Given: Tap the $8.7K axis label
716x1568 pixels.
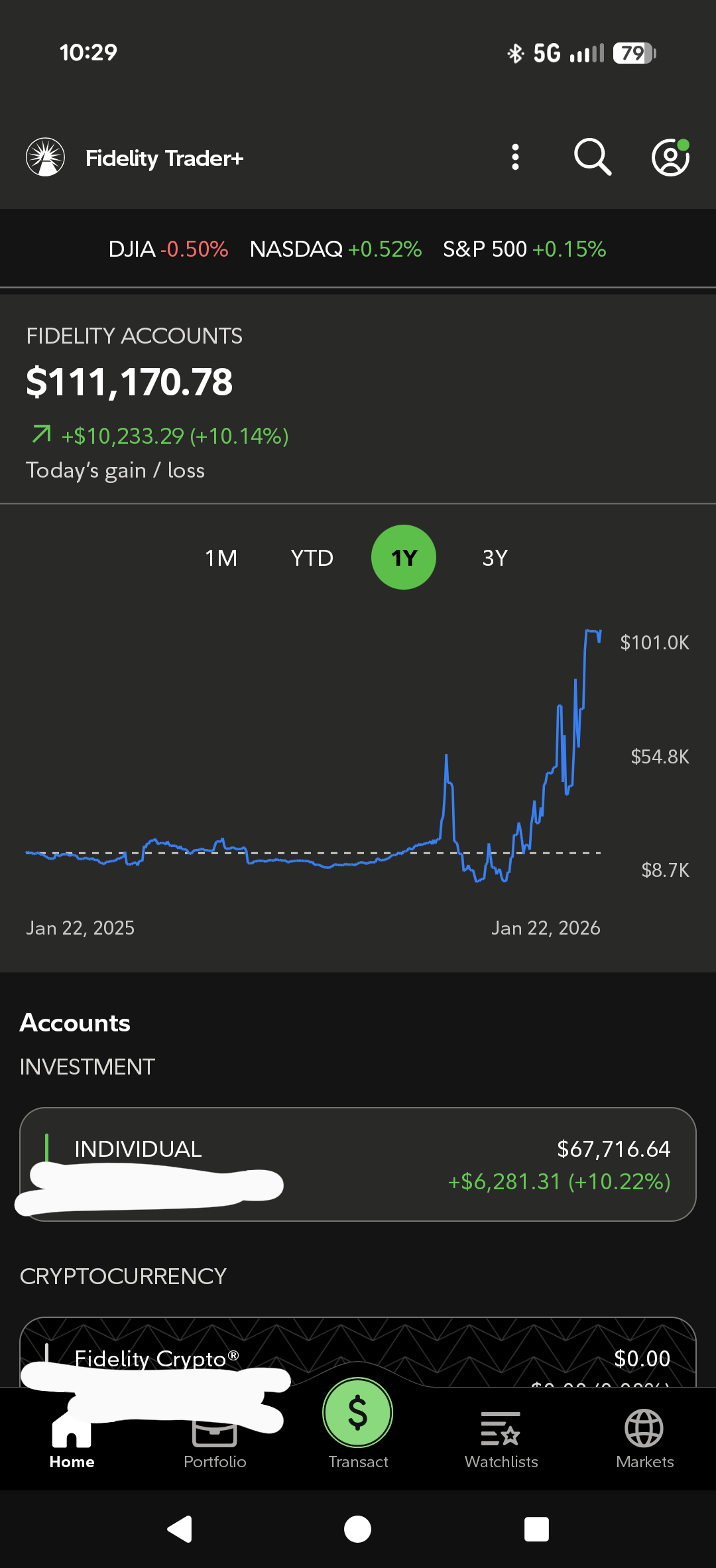Looking at the screenshot, I should click(x=665, y=870).
